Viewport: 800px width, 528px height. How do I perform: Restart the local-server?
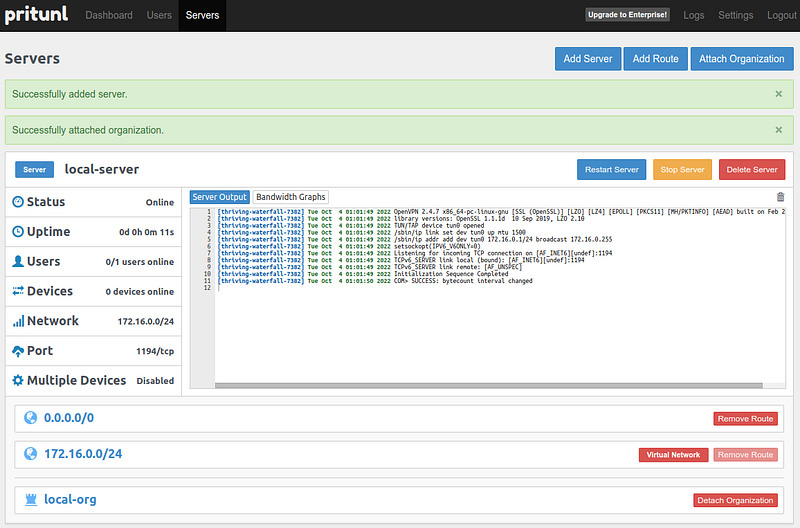click(611, 169)
